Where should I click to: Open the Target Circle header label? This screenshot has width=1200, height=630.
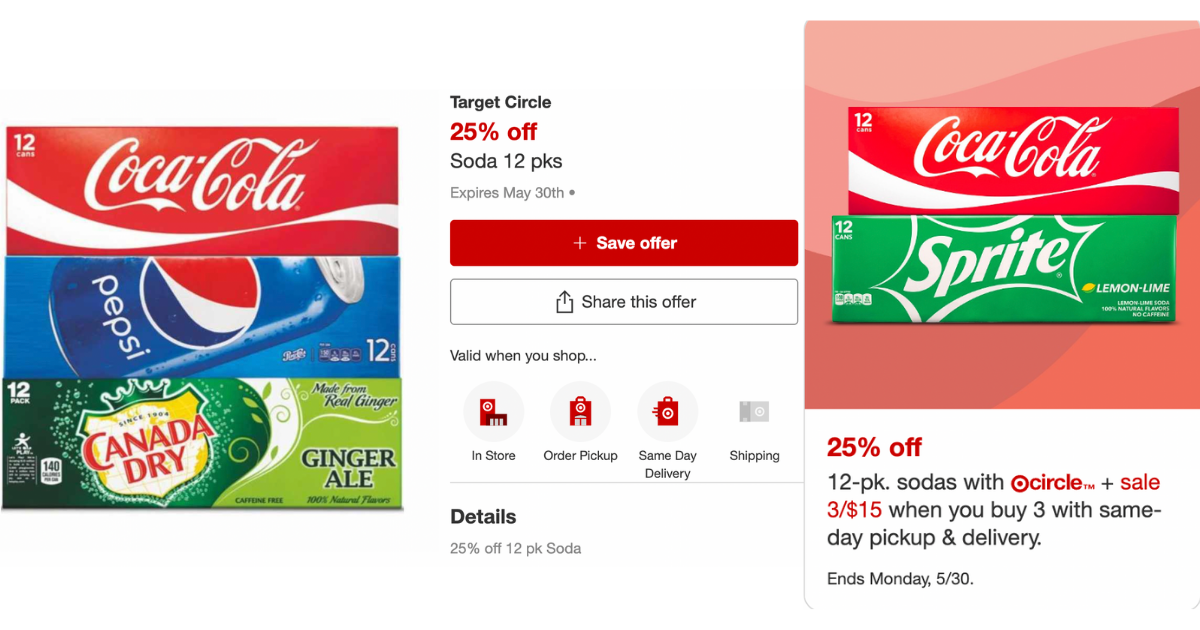tap(500, 102)
